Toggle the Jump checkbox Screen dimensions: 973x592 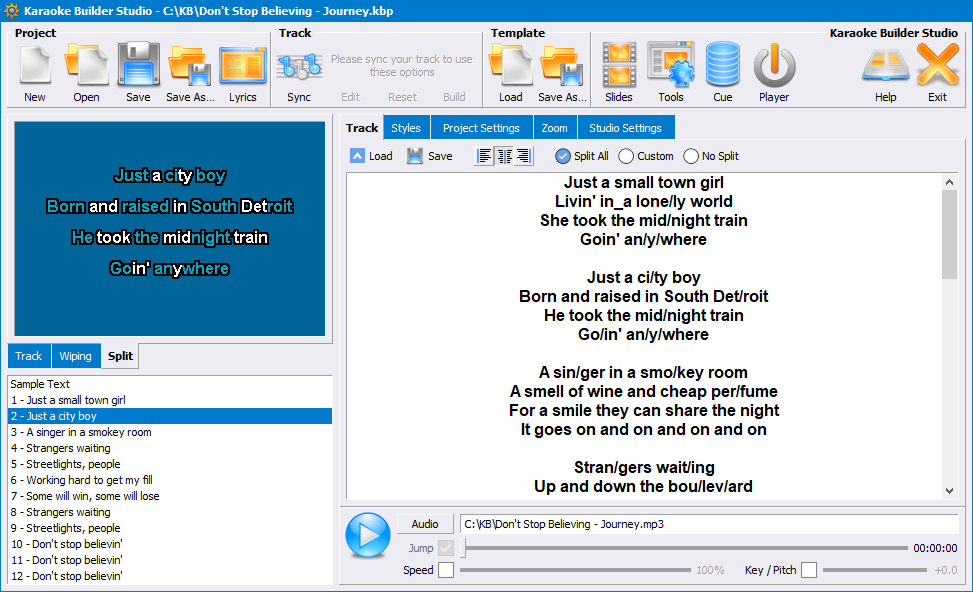446,548
